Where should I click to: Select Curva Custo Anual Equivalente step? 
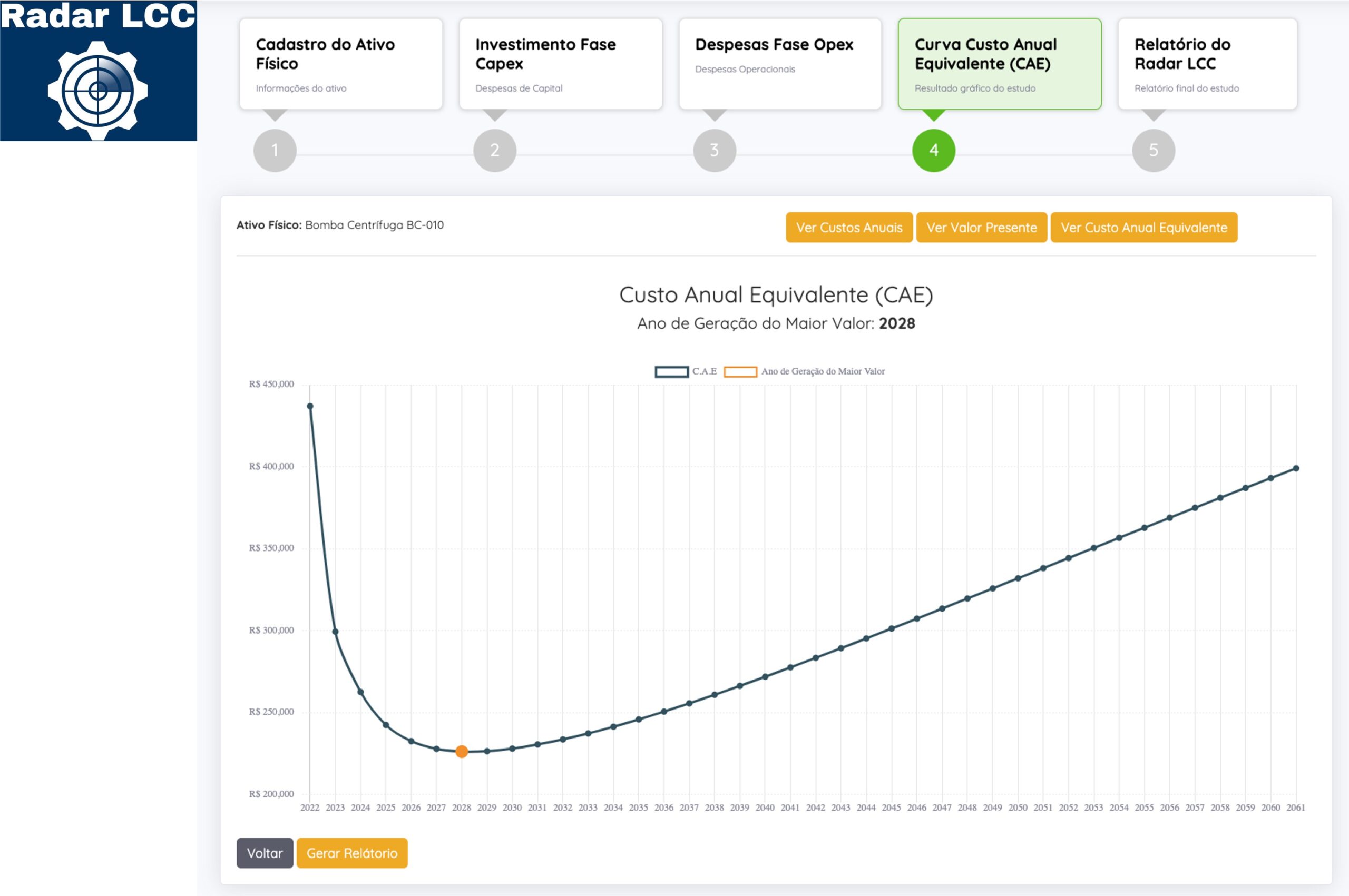pyautogui.click(x=999, y=63)
